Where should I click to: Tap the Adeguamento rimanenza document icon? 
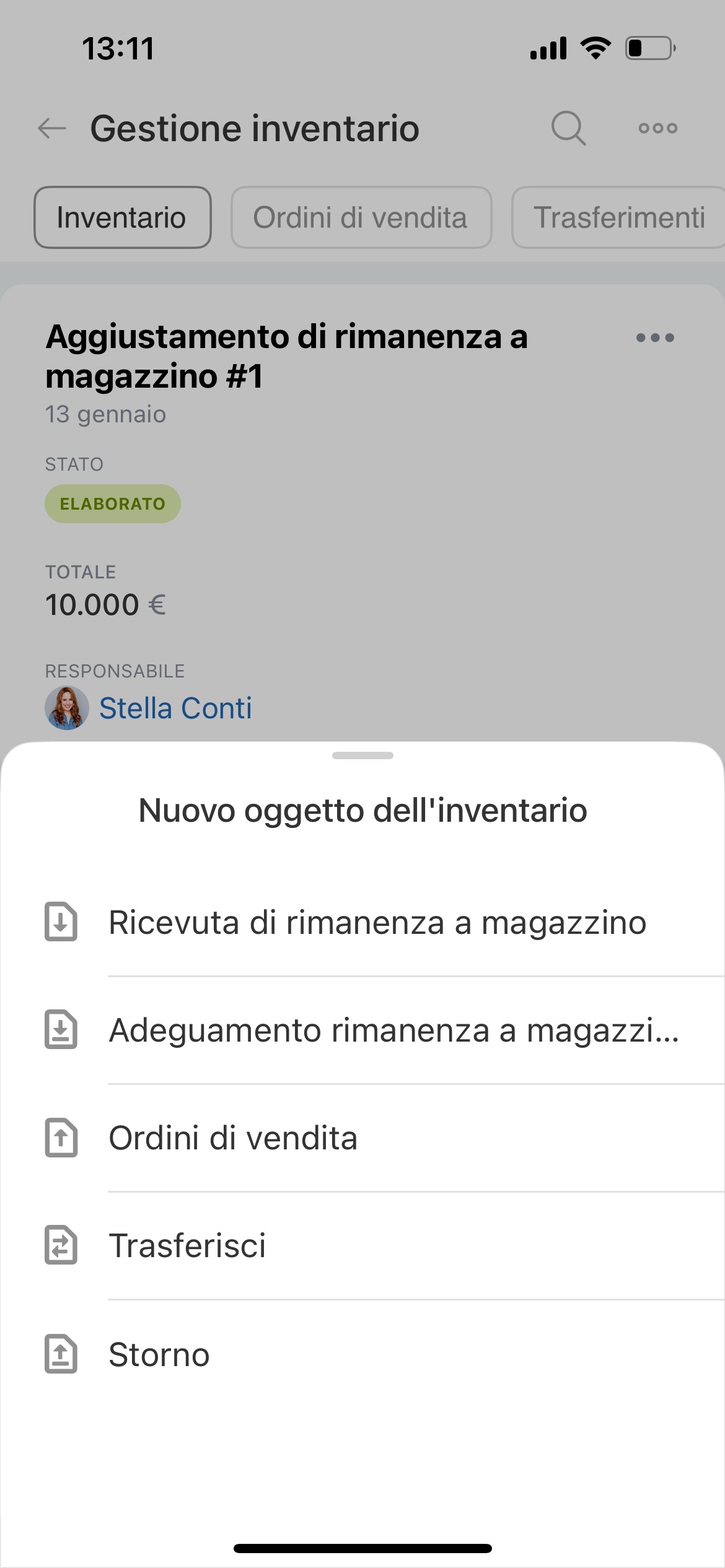61,1030
